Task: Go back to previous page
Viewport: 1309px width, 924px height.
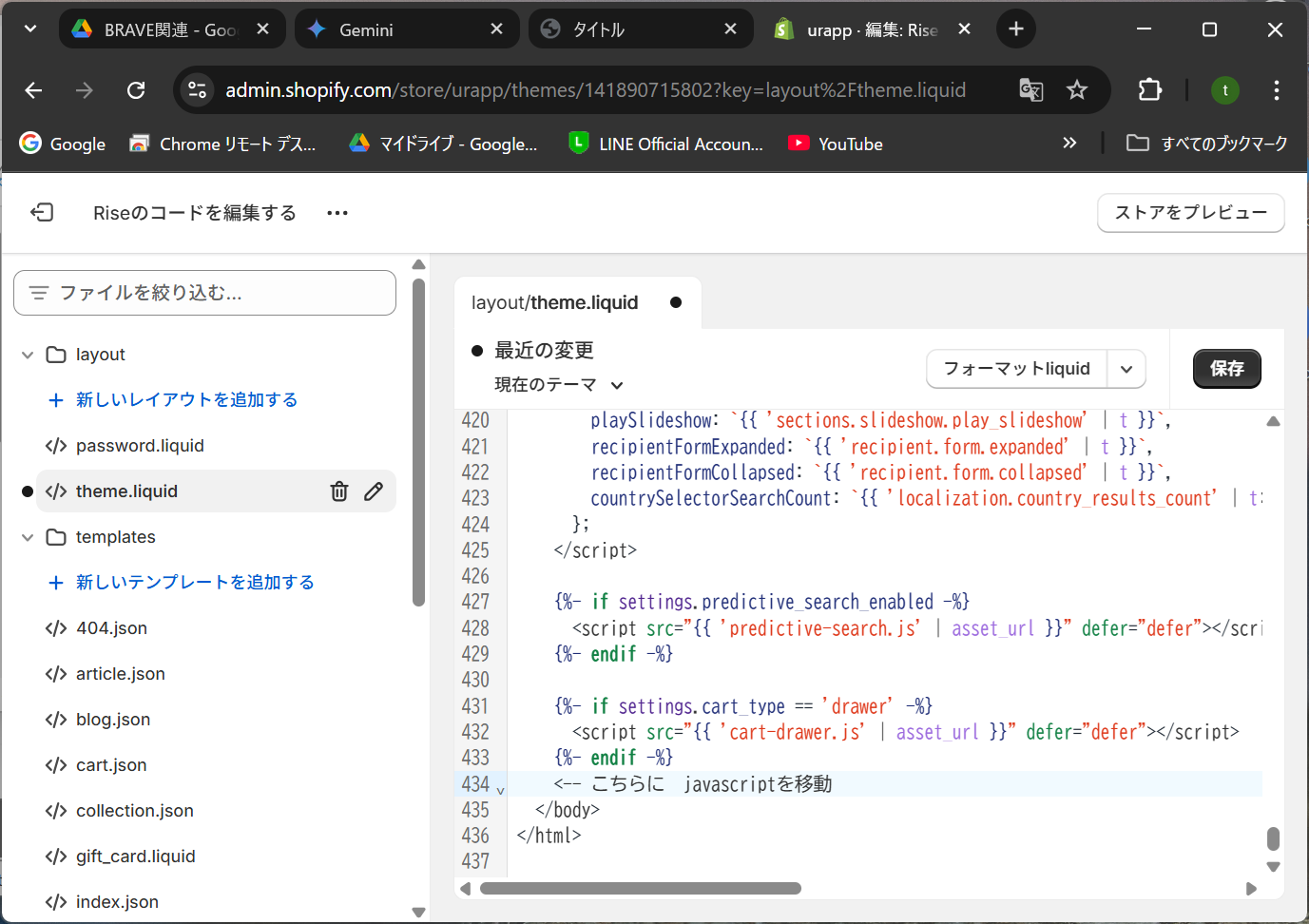Action: [34, 90]
